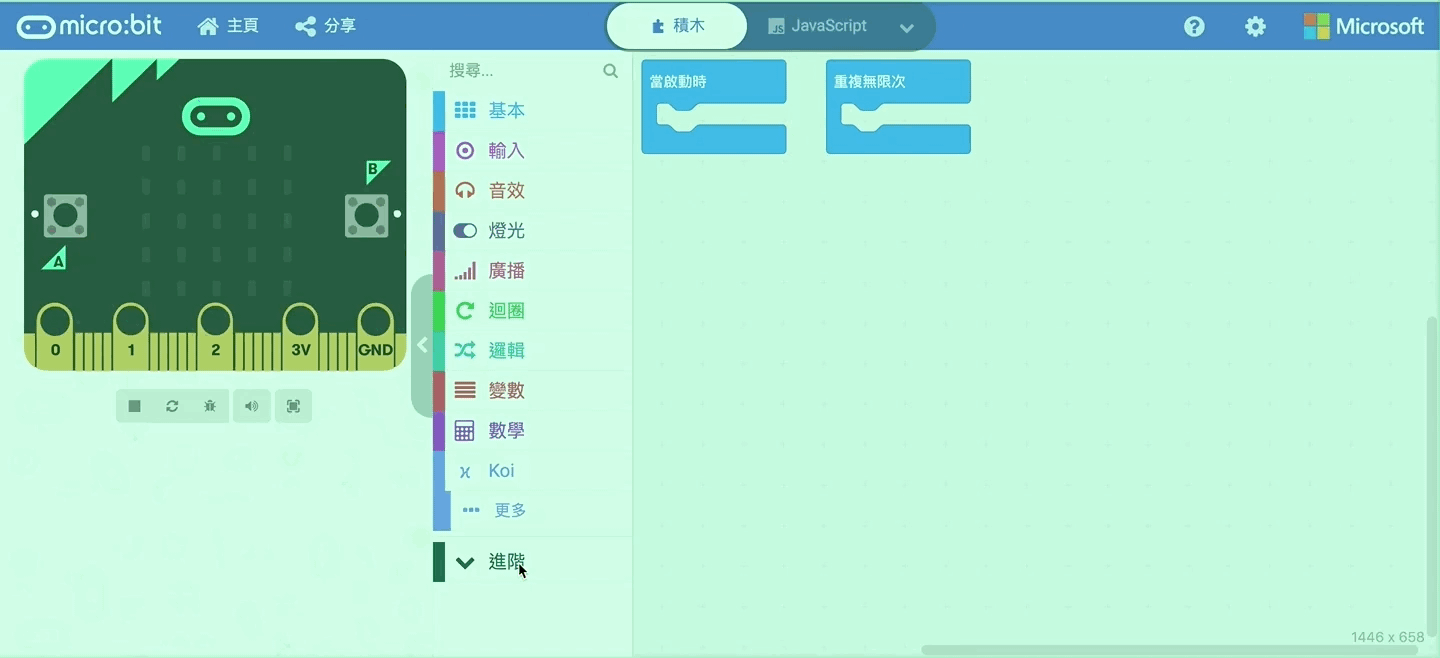Open the 輸入 block category
The image size is (1440, 658).
click(x=532, y=150)
